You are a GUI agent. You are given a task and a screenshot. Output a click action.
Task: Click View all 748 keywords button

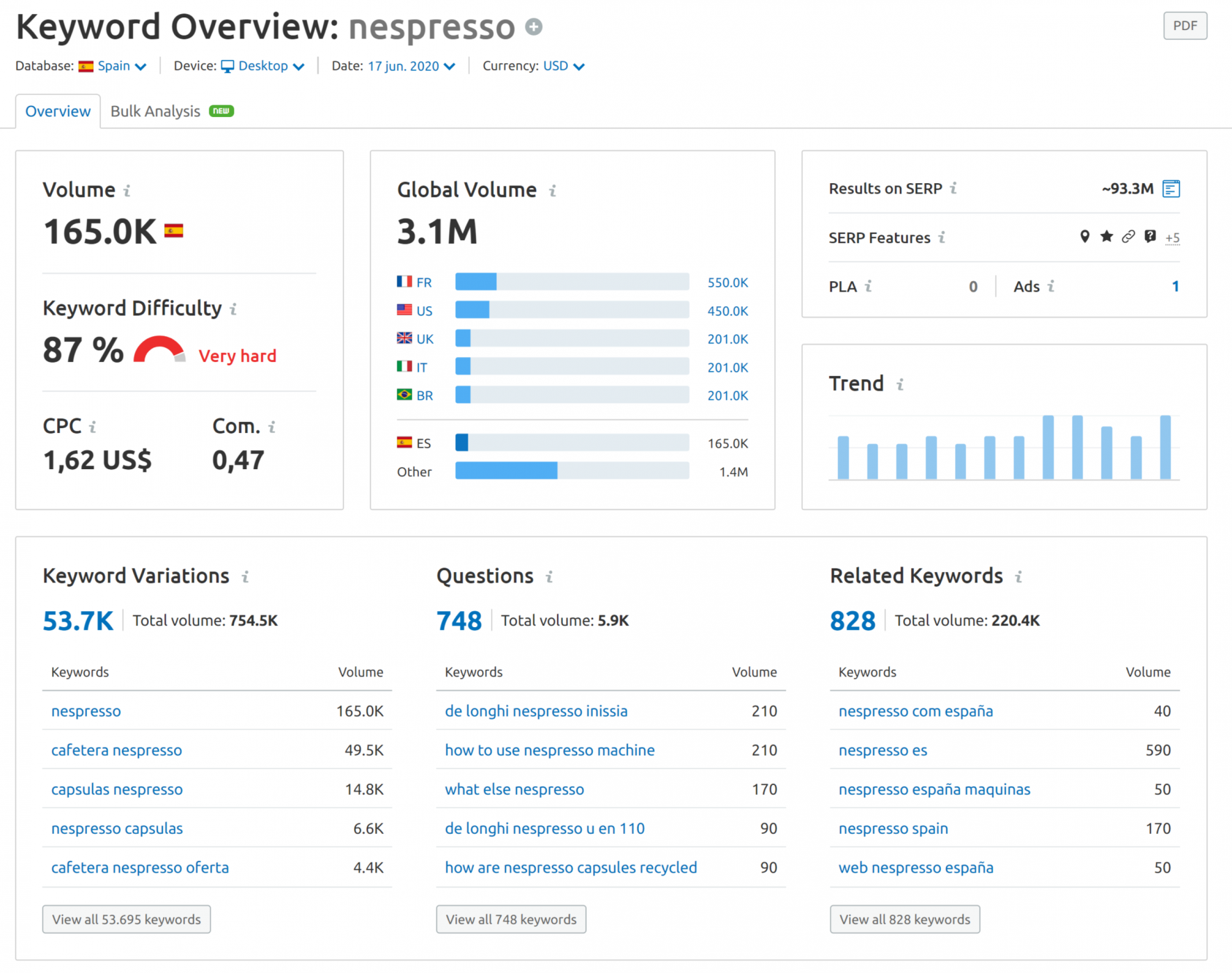(x=511, y=919)
